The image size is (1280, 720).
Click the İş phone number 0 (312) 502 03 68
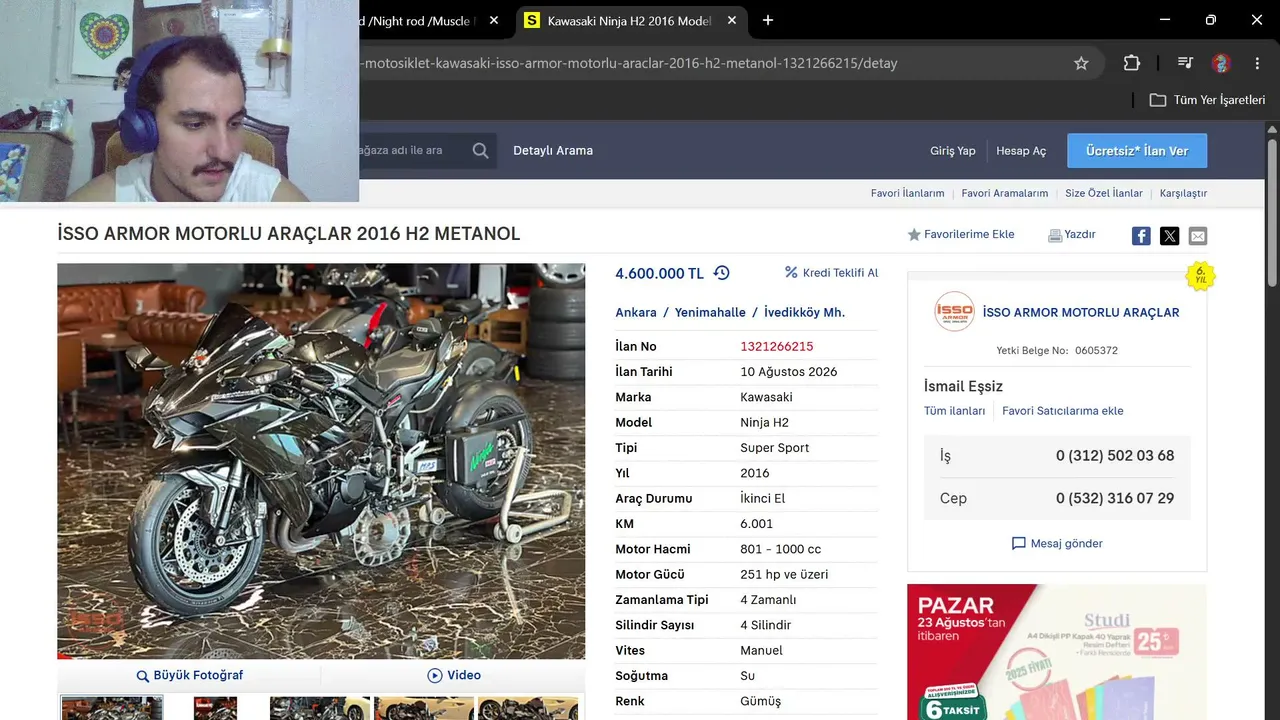[1115, 456]
